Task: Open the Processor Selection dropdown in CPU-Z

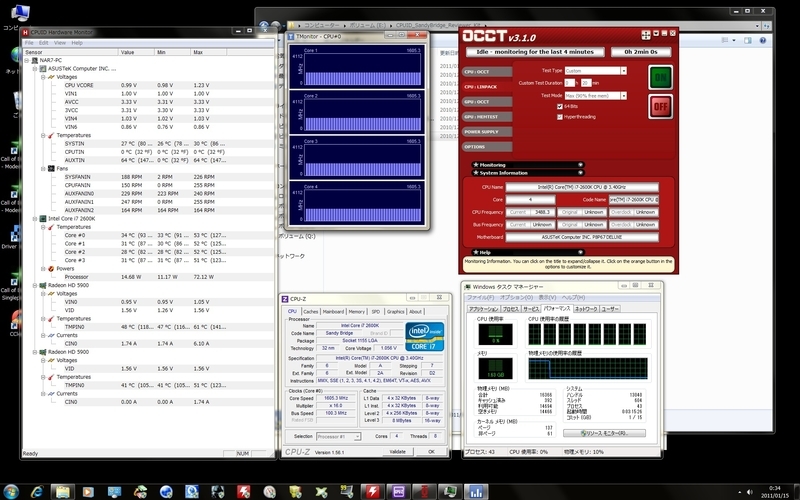Action: (338, 437)
